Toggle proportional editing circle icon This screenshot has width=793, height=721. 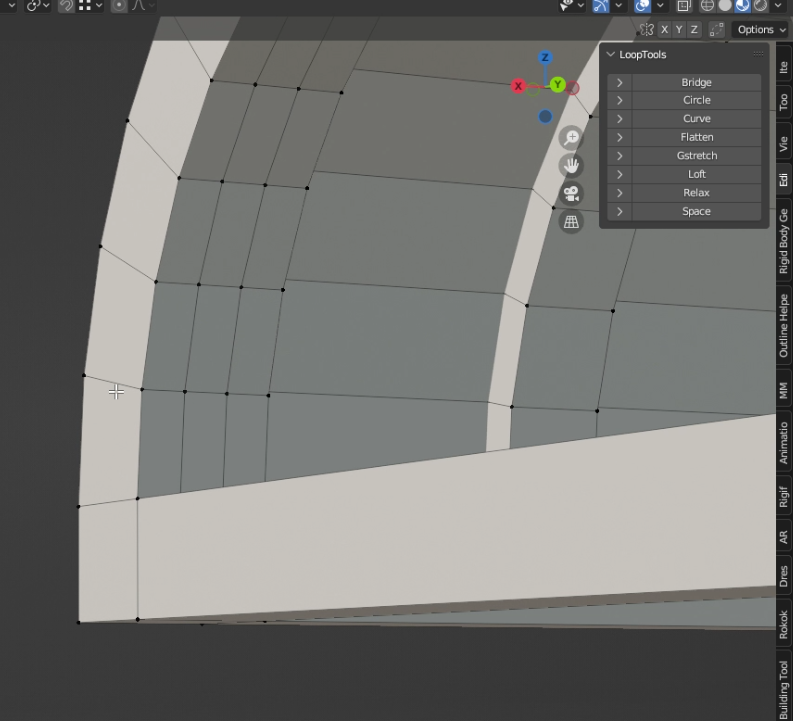119,6
